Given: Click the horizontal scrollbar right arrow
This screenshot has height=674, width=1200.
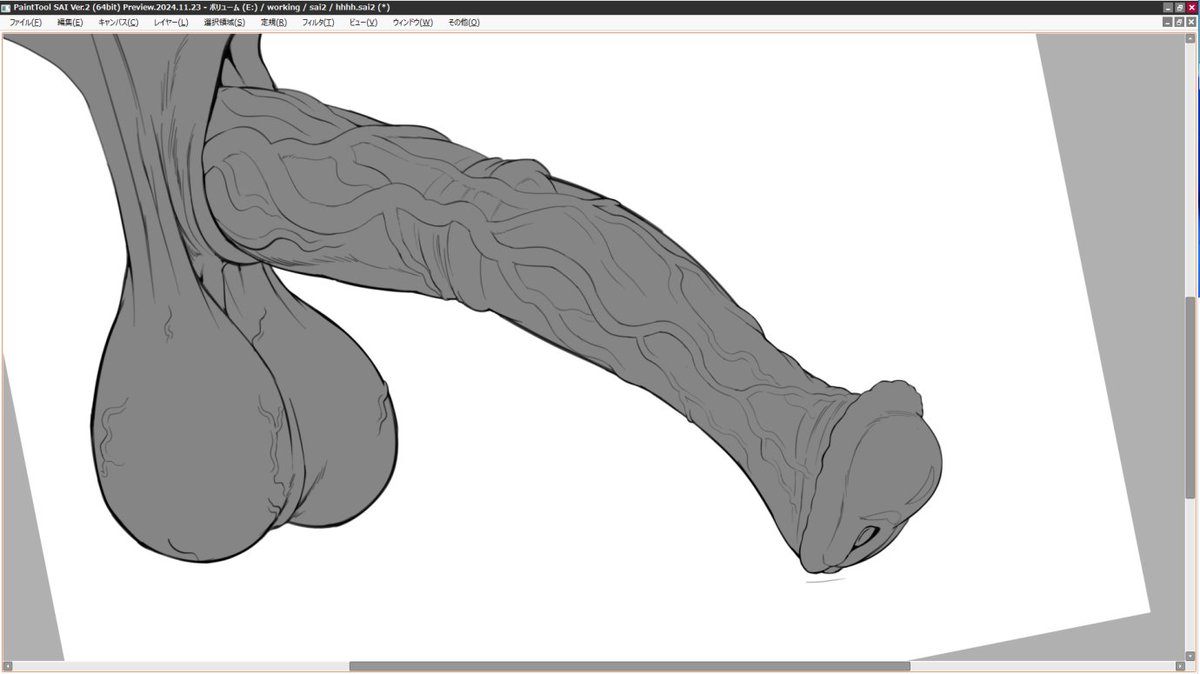Looking at the screenshot, I should (x=1181, y=666).
